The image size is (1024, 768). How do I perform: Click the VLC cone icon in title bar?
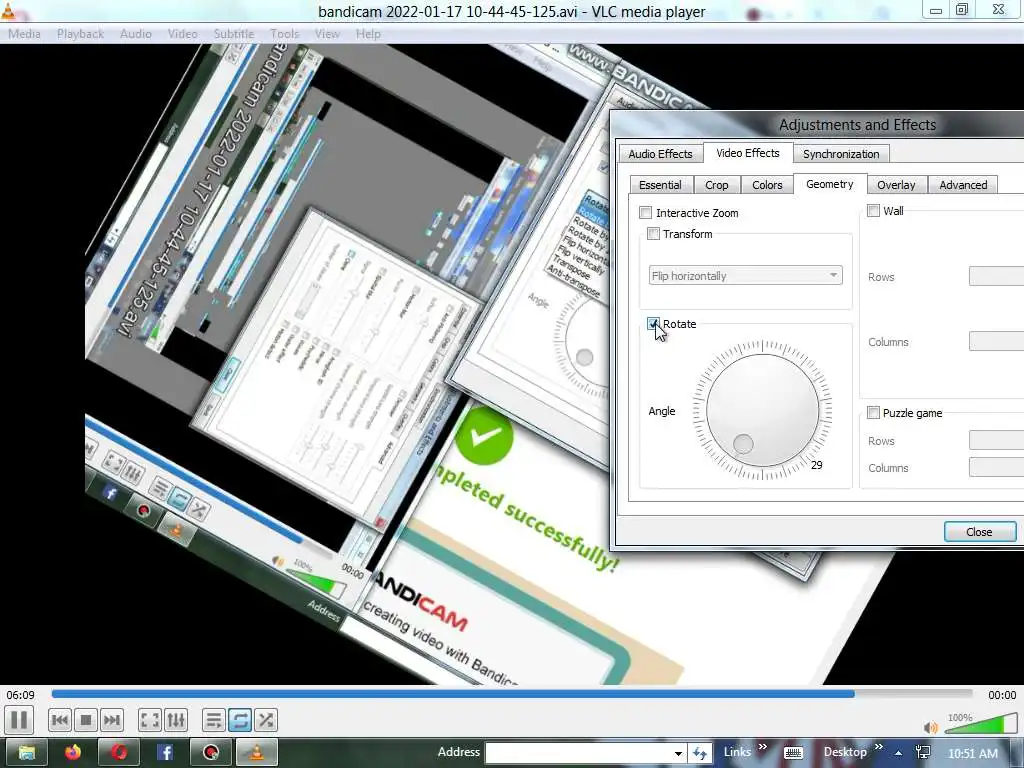coord(8,10)
